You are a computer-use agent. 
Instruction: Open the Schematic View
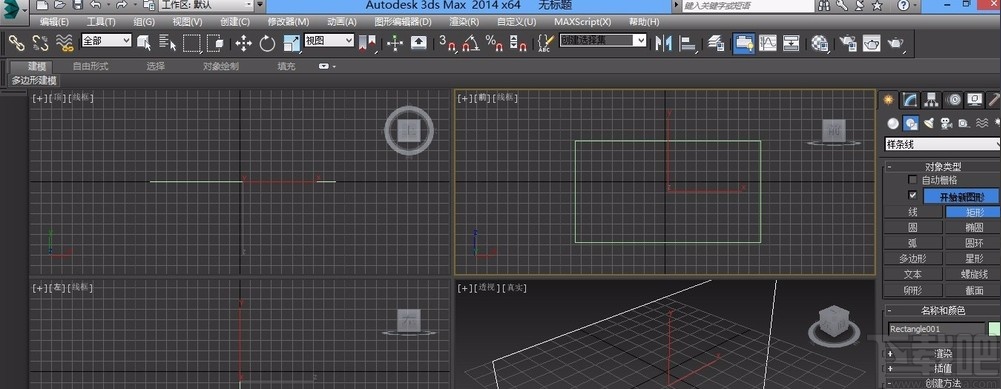click(x=792, y=43)
